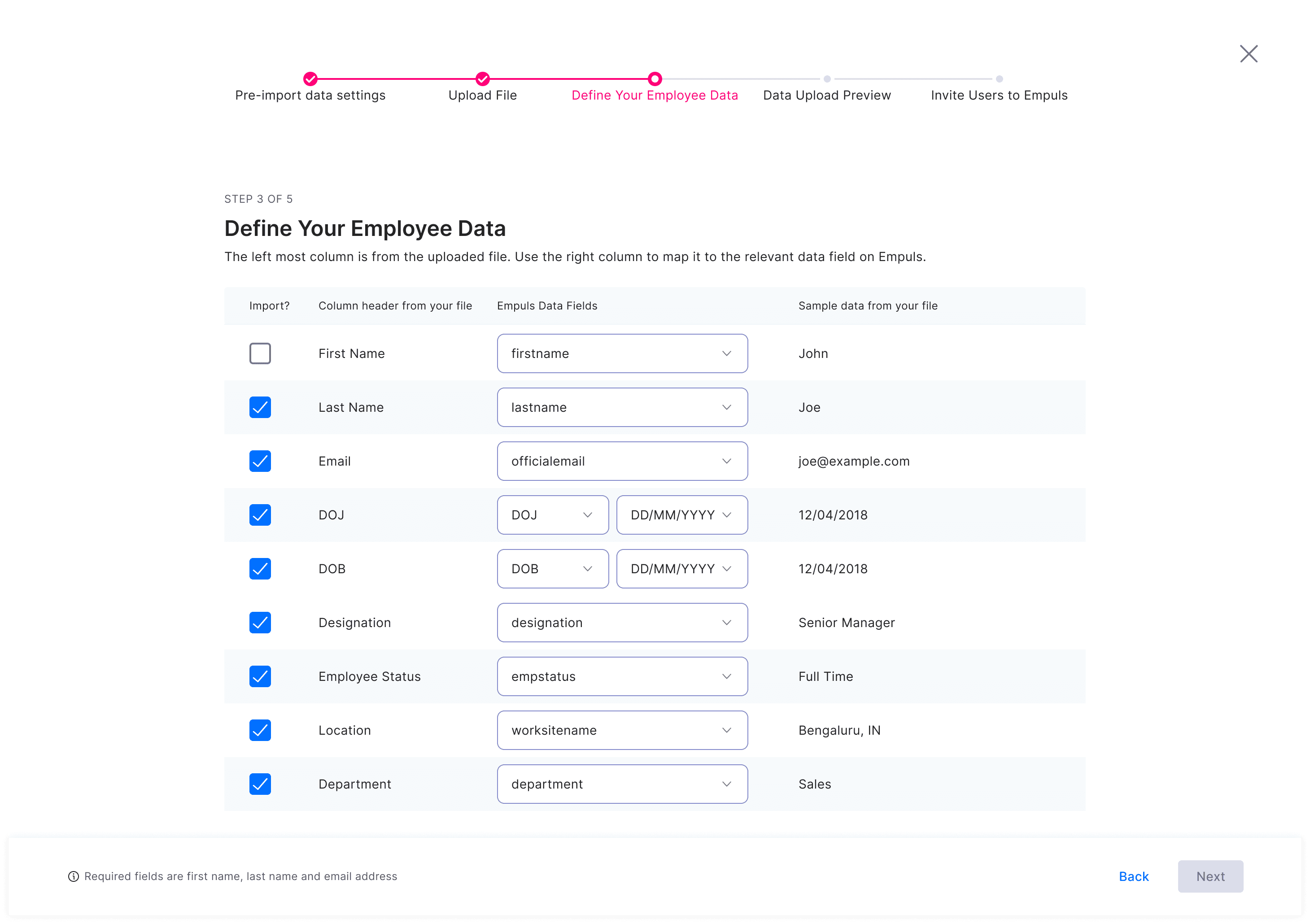Jump to the Data Upload Preview step label
1310x924 pixels.
click(x=827, y=95)
